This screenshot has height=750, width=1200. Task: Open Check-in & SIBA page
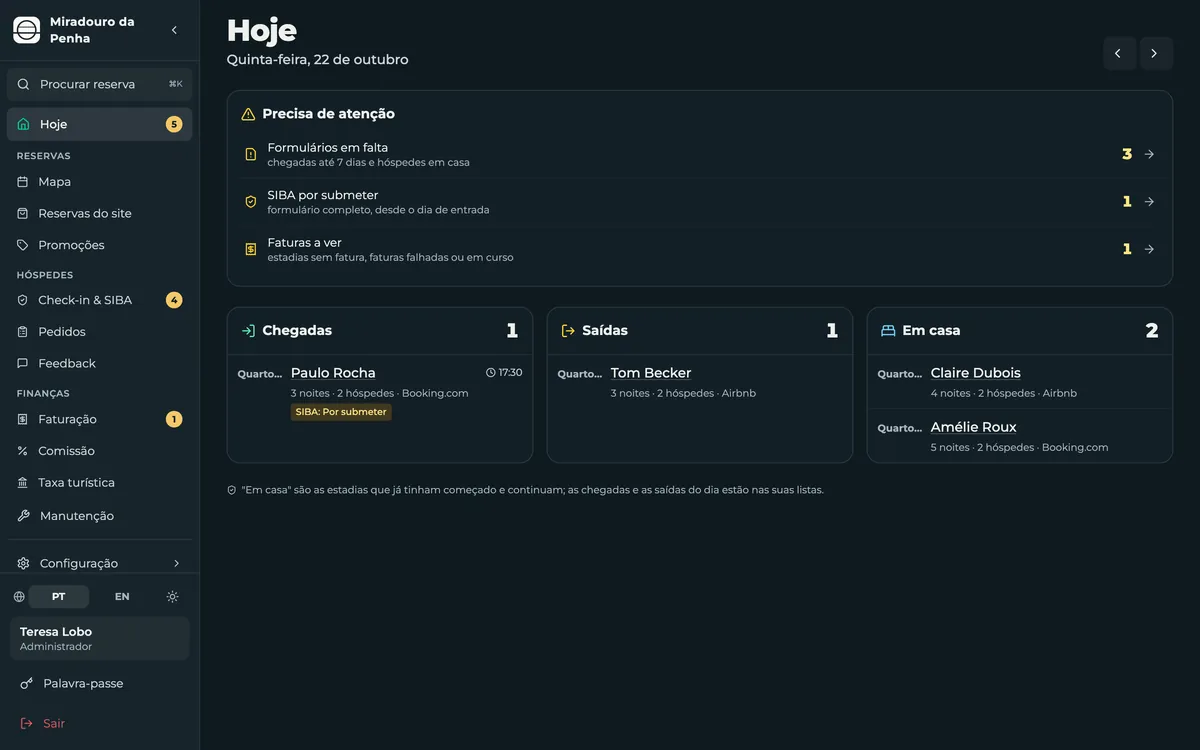pos(100,300)
